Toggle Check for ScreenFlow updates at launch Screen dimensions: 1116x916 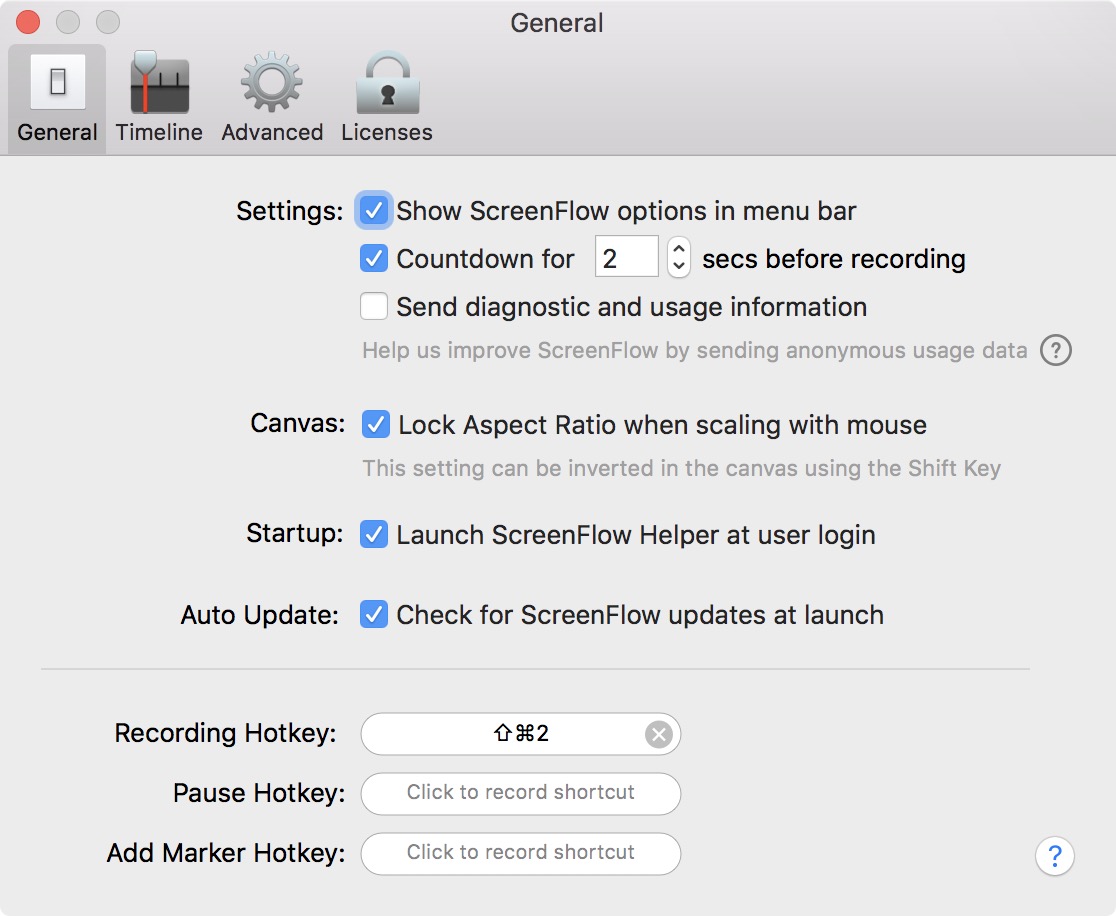click(374, 614)
